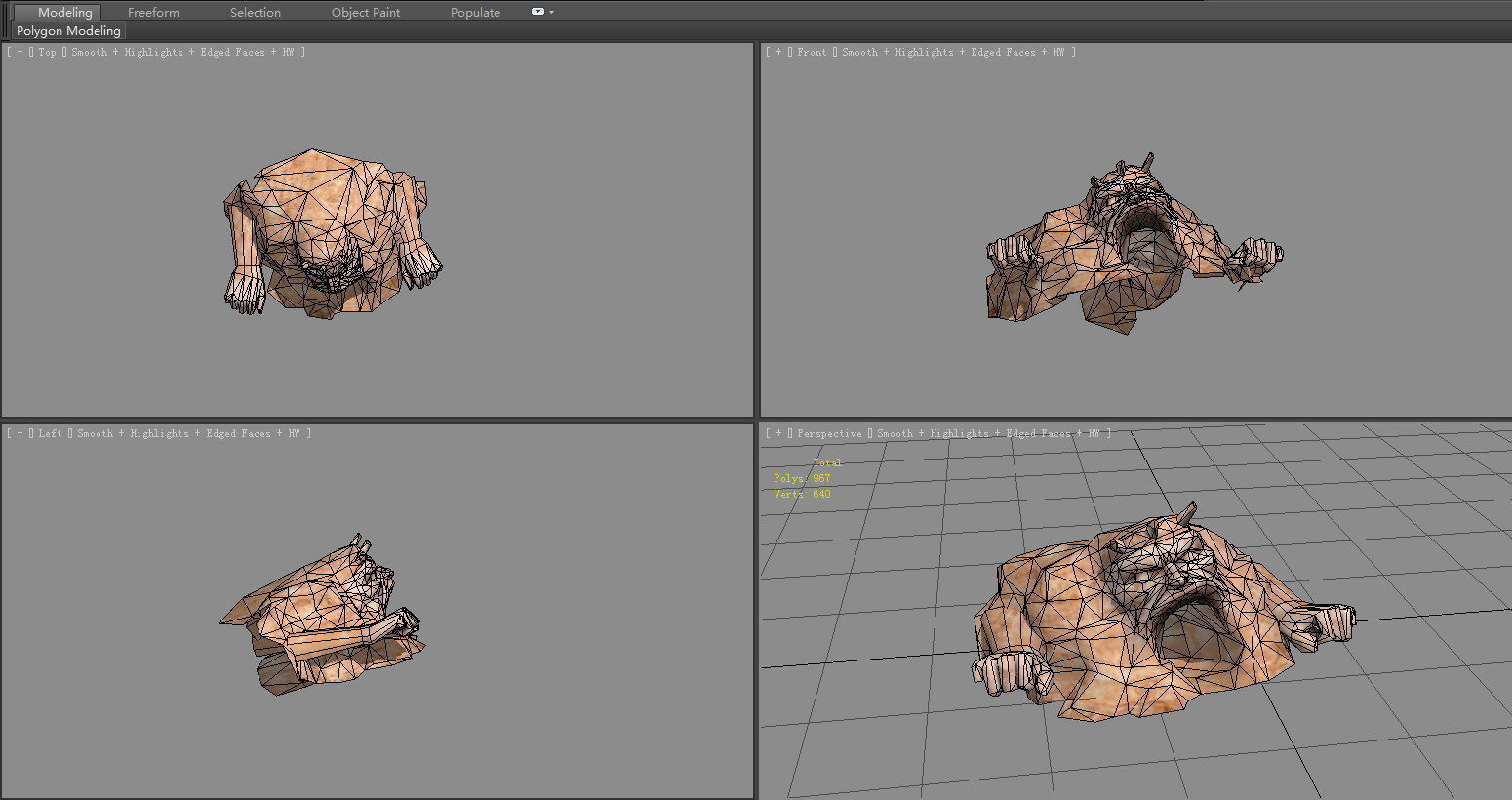Image resolution: width=1512 pixels, height=800 pixels.
Task: Open the Top viewport plus menu
Action: (20, 52)
